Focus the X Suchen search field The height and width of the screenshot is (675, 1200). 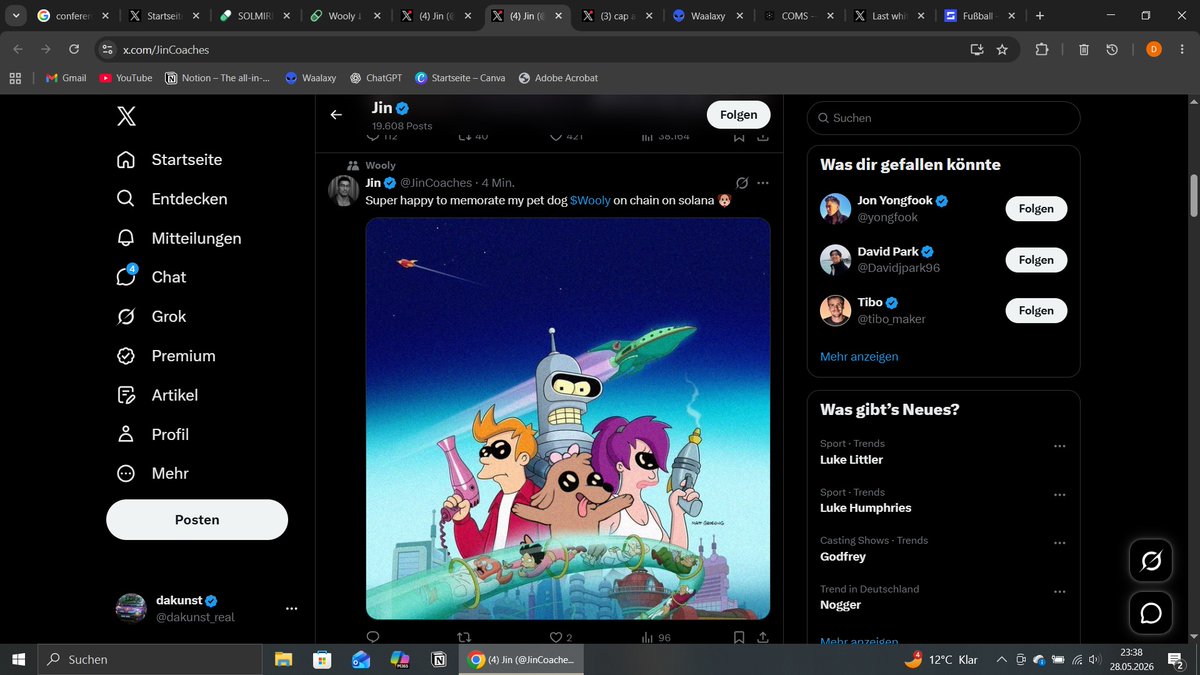click(x=943, y=118)
